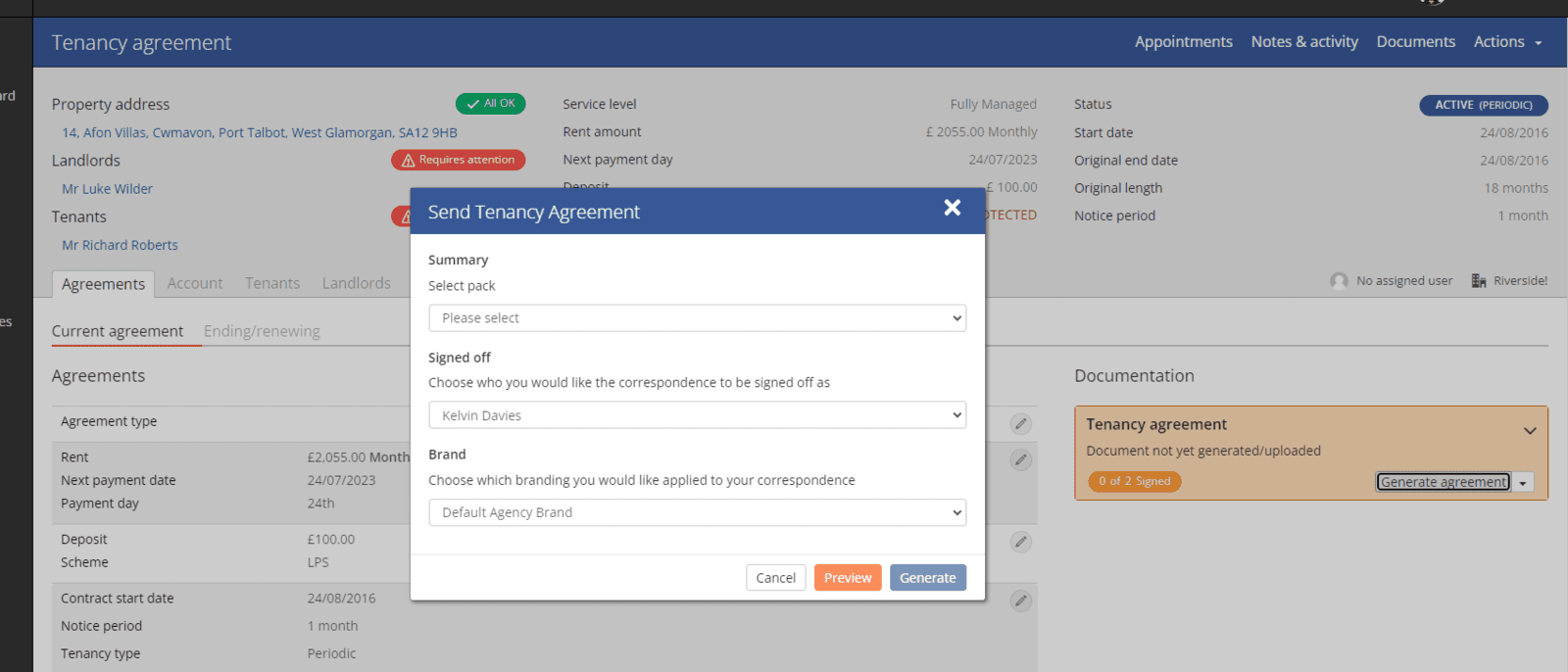Open the Default Agency Brand dropdown
This screenshot has width=1568, height=672.
tap(697, 512)
